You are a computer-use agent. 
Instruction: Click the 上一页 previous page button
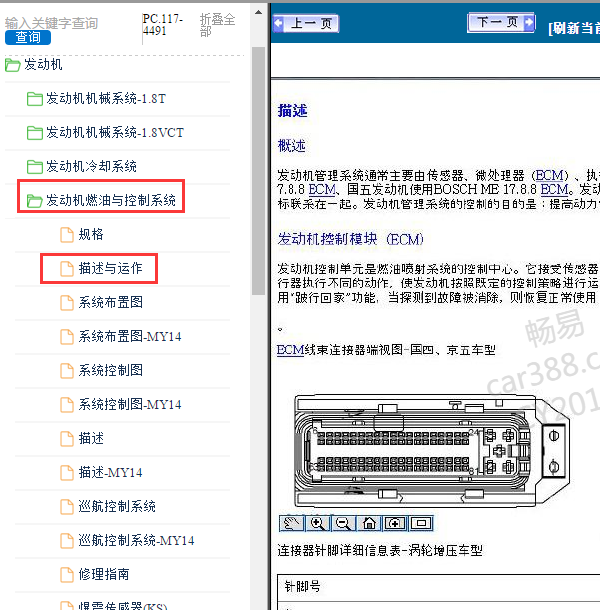click(x=306, y=23)
